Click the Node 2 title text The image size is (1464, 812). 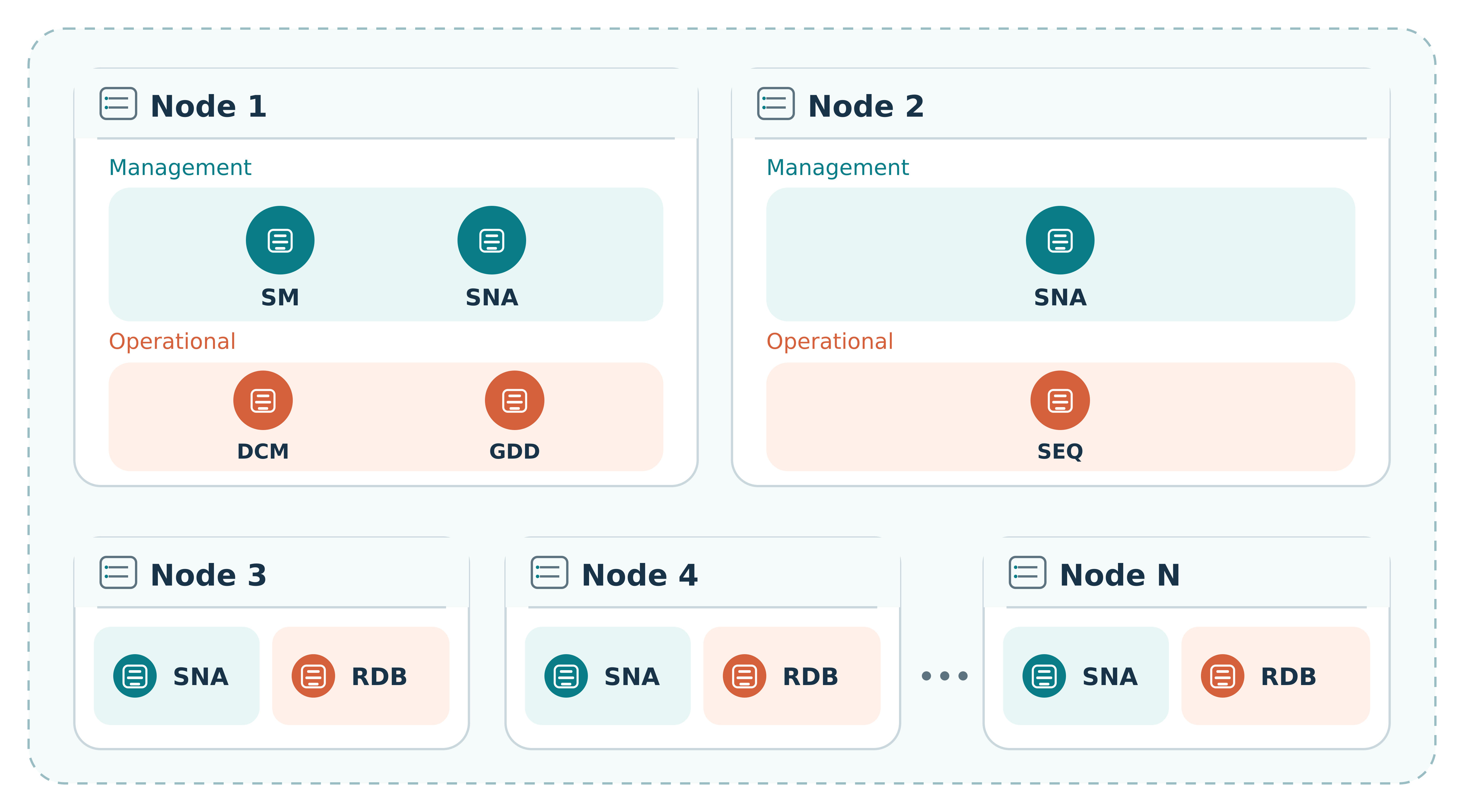[866, 106]
